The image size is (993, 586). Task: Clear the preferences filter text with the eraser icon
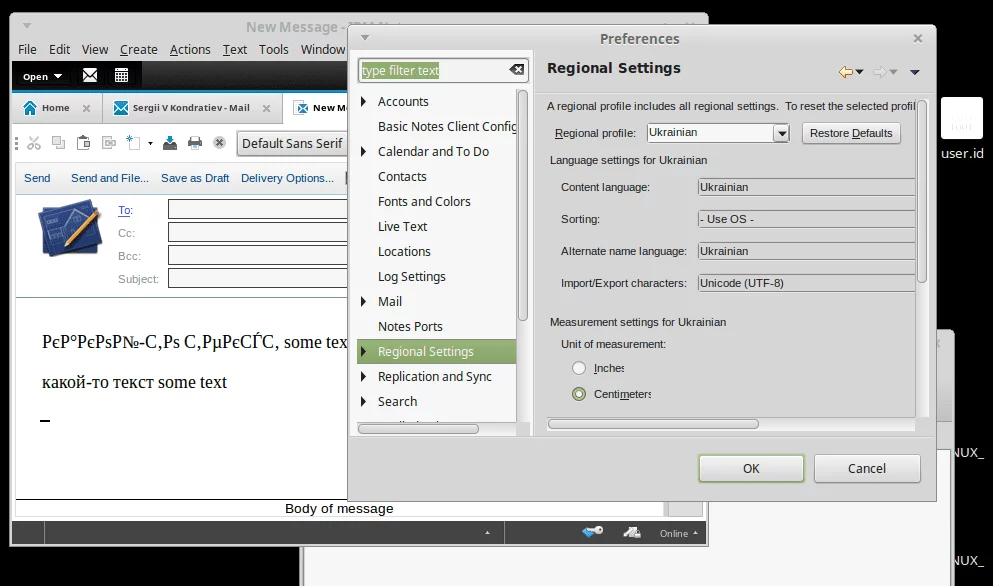click(x=516, y=70)
